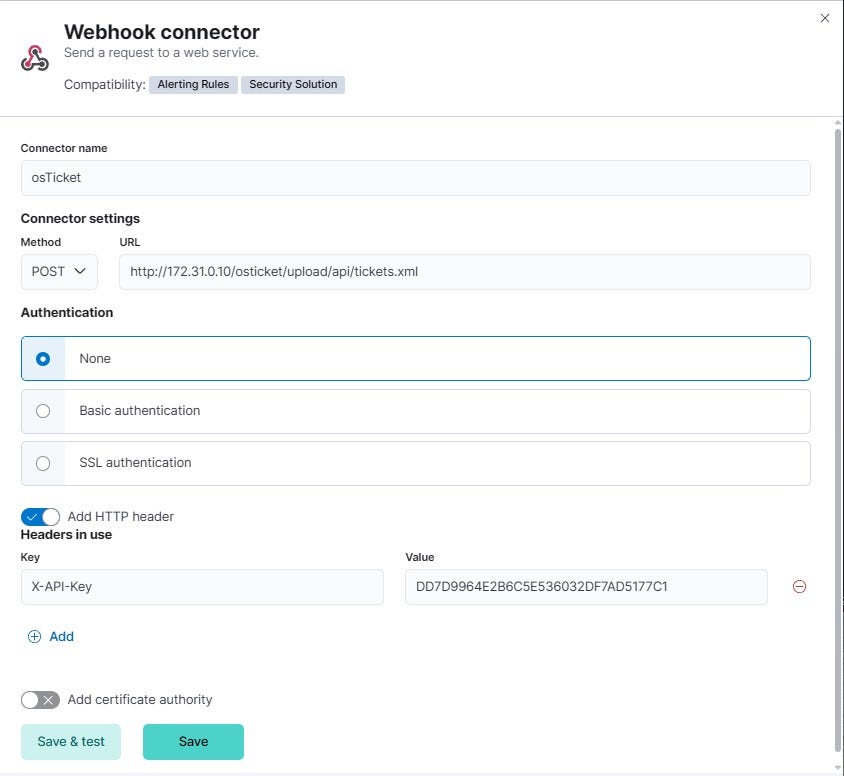Image resolution: width=844 pixels, height=776 pixels.
Task: Disable the Add HTTP header switch
Action: pos(40,517)
